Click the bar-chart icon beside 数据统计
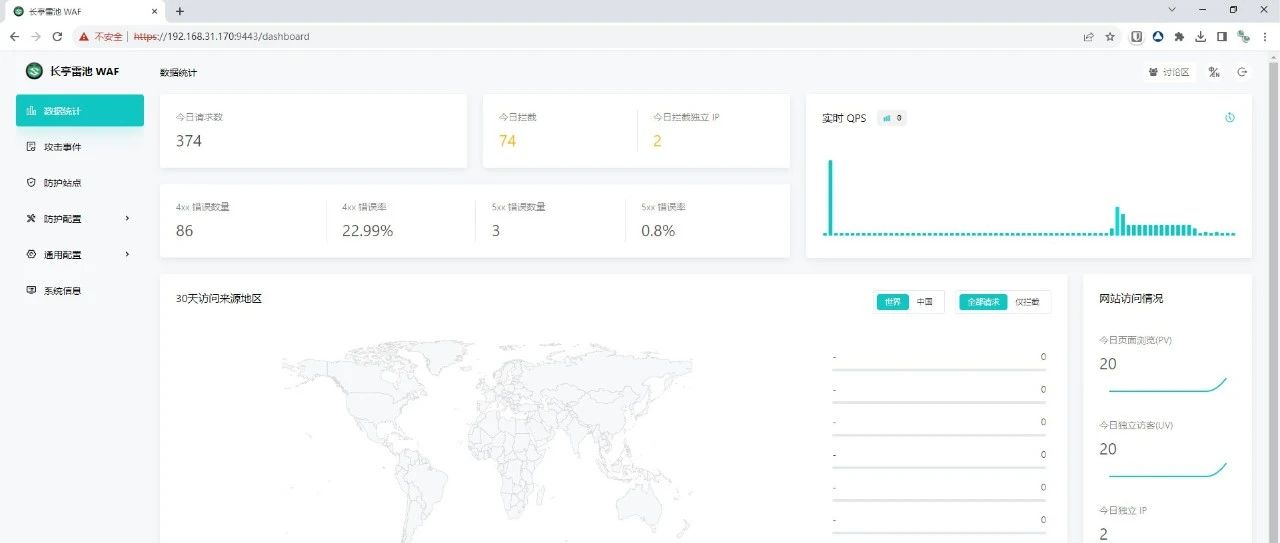 click(32, 111)
